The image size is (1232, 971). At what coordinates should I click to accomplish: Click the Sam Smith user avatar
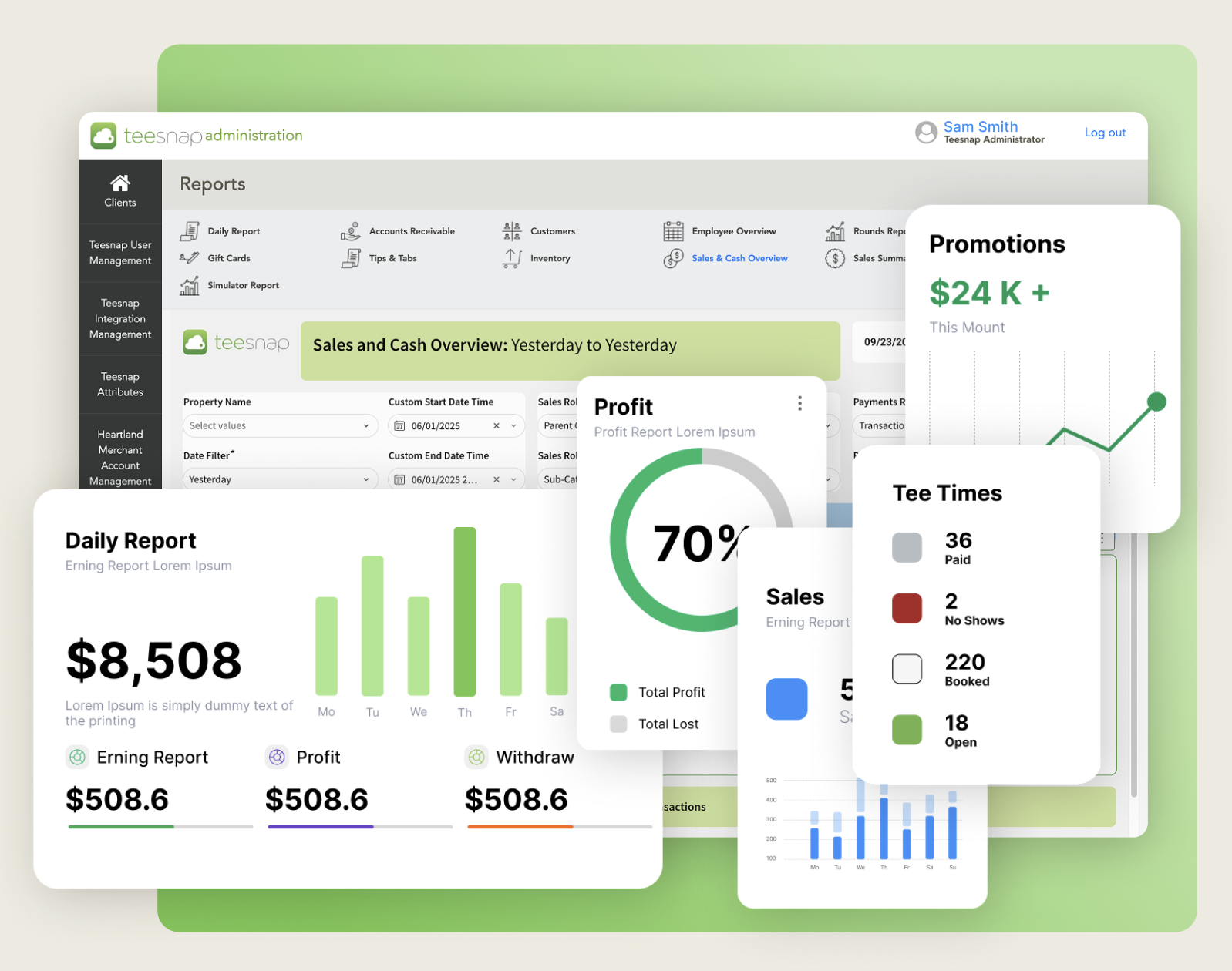926,133
